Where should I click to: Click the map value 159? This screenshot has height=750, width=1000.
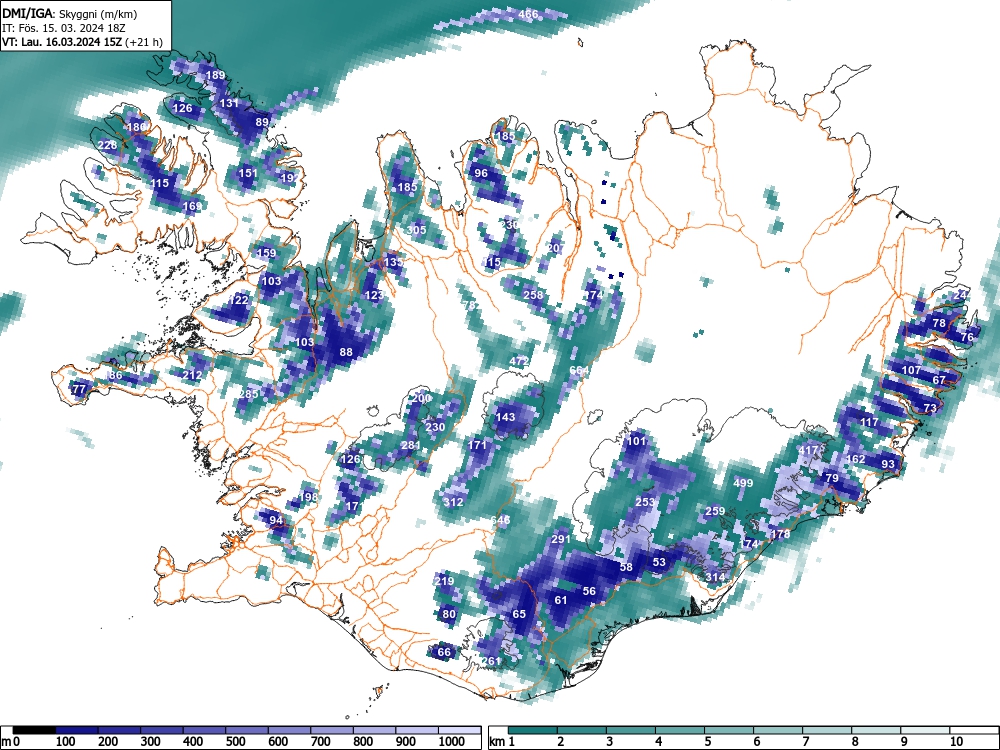pyautogui.click(x=266, y=253)
